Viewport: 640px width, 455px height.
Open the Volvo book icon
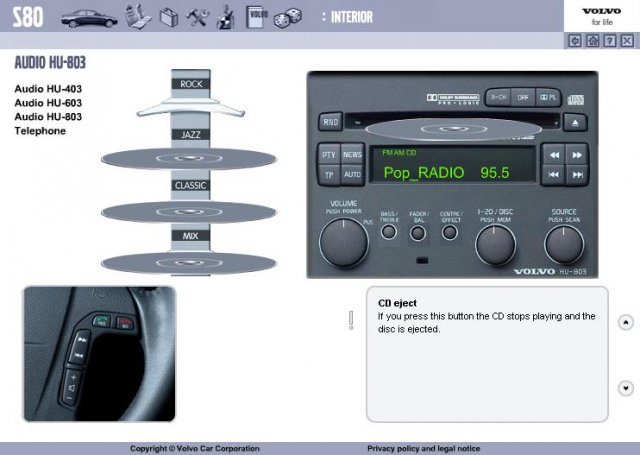coord(257,17)
